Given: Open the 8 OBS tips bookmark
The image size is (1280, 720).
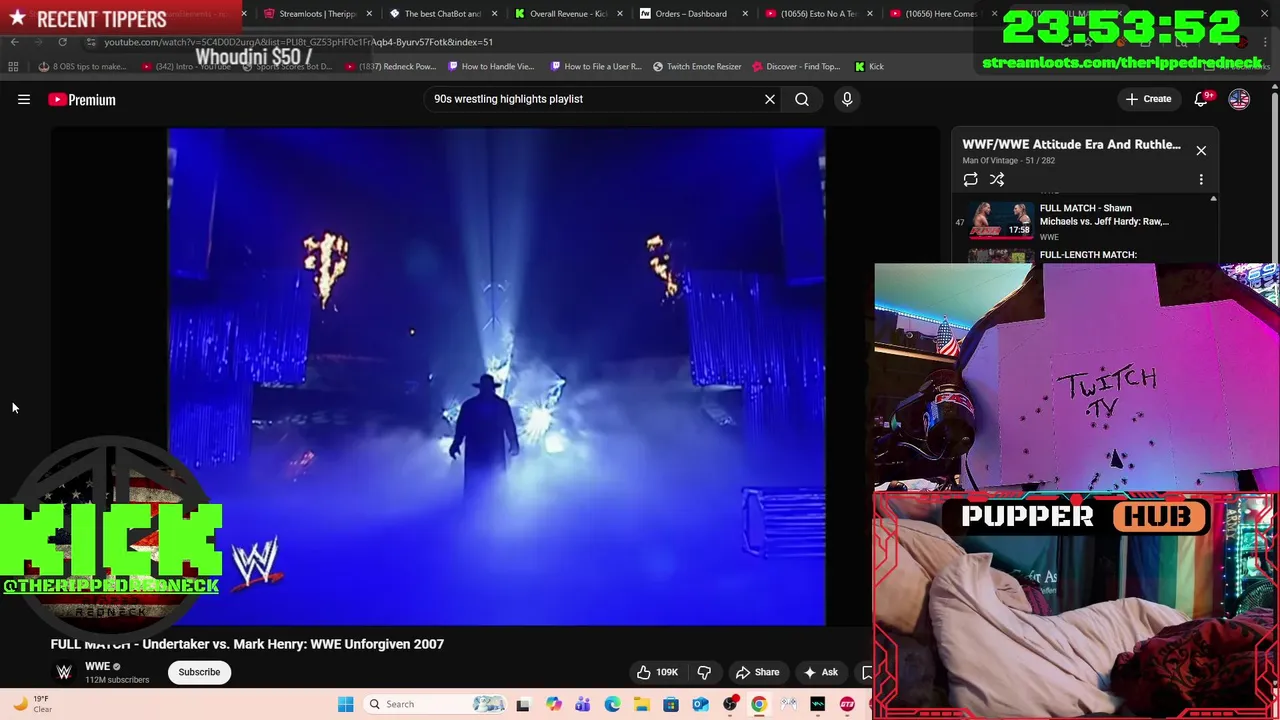Looking at the screenshot, I should [x=82, y=66].
